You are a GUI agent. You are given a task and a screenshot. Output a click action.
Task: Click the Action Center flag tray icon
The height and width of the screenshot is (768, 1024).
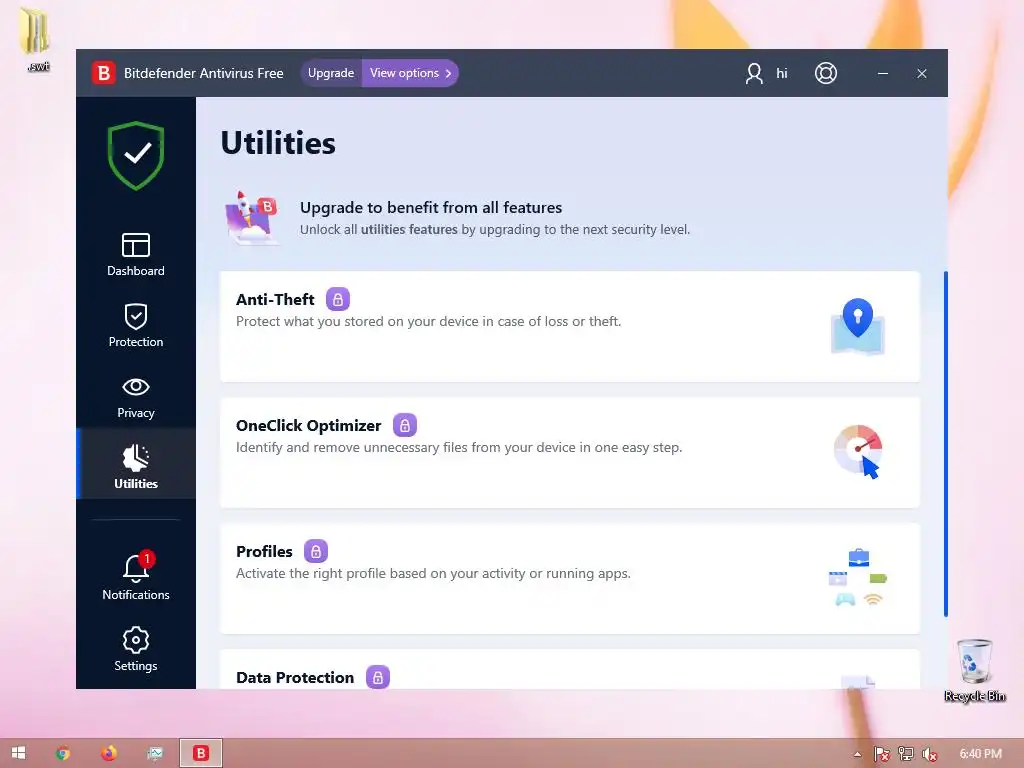coord(881,754)
